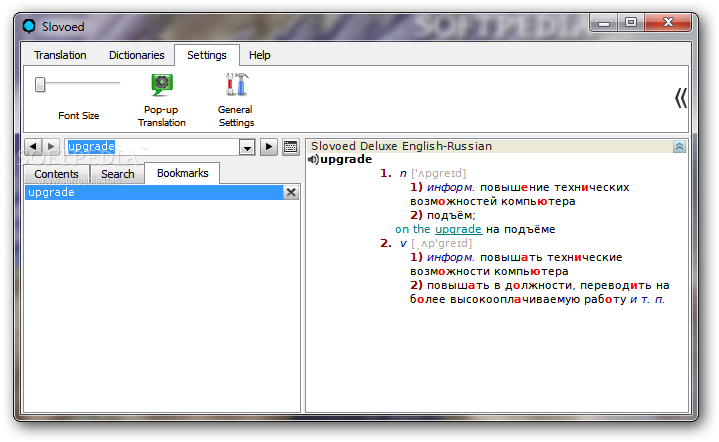Image resolution: width=719 pixels, height=442 pixels.
Task: Collapse the ribbon with double chevron
Action: (680, 98)
